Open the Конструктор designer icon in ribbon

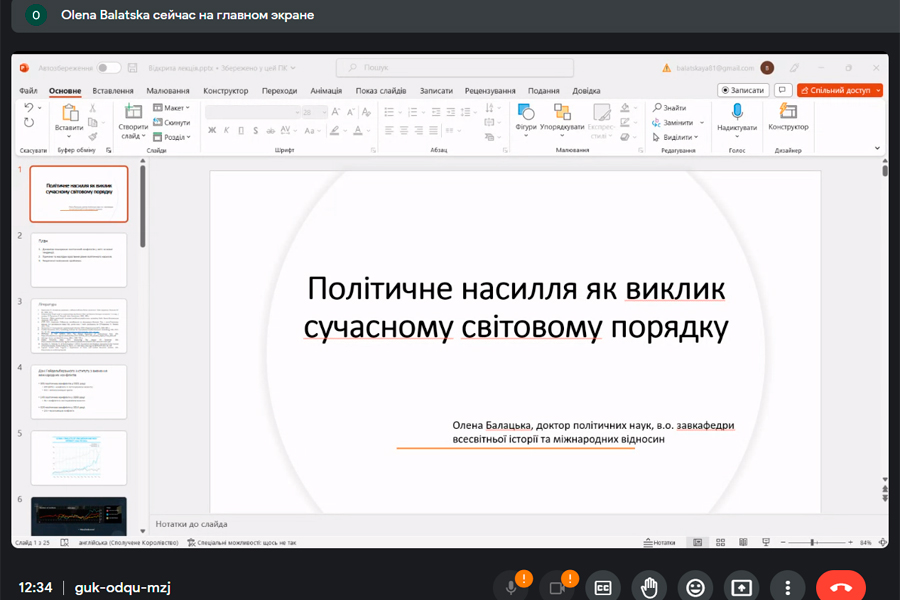click(x=788, y=112)
